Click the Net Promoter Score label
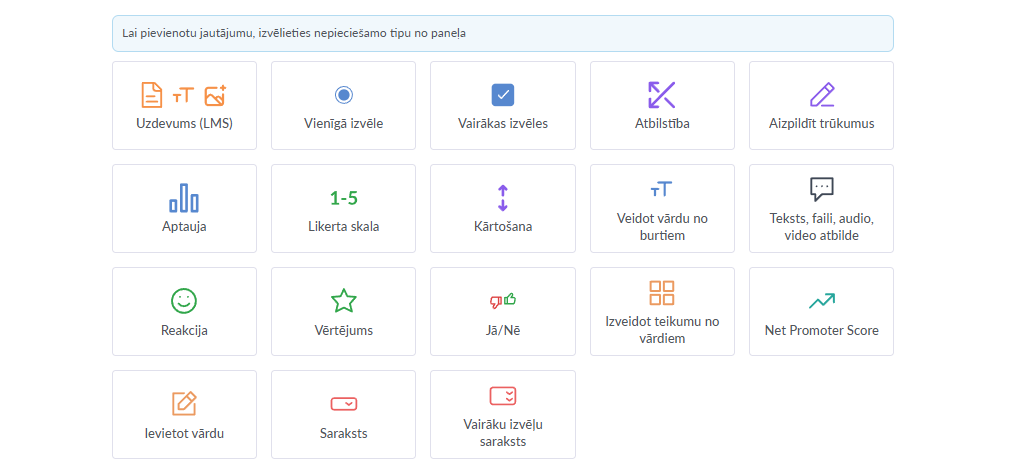Screen dimensions: 1016x473 [822, 330]
